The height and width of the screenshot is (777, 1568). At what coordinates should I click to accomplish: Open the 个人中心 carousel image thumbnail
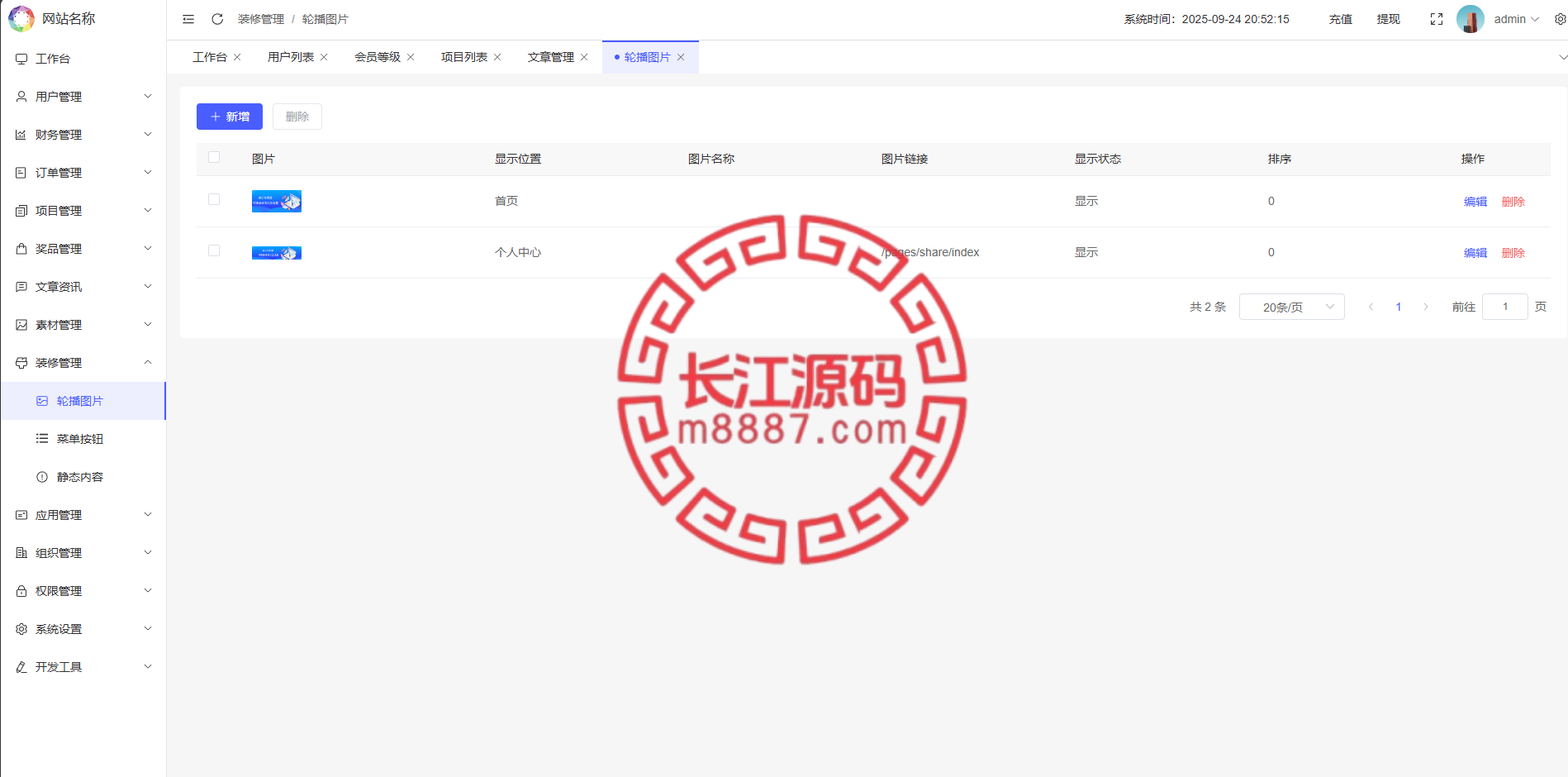coord(277,253)
